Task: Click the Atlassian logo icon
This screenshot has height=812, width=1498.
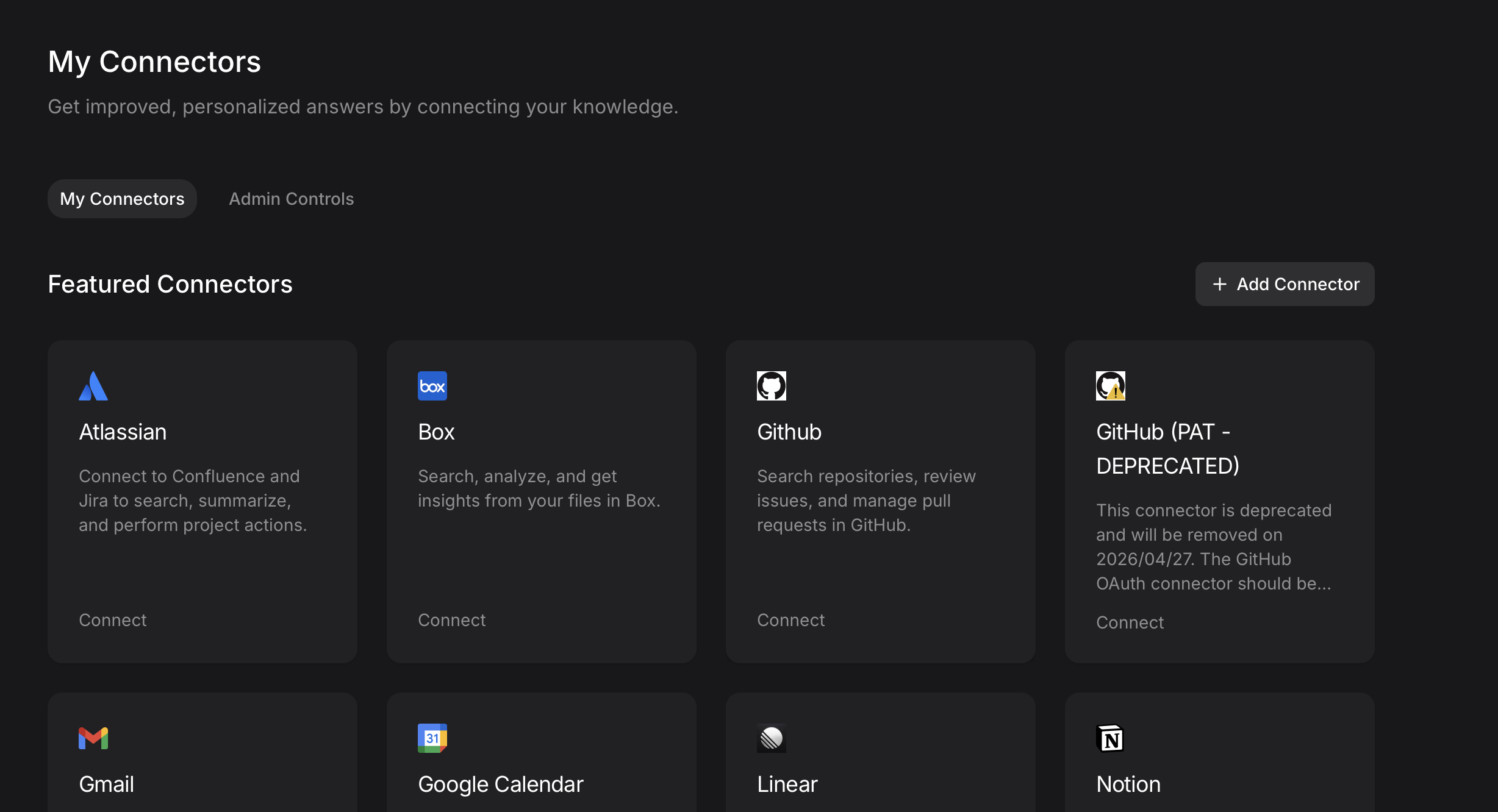Action: pos(93,386)
